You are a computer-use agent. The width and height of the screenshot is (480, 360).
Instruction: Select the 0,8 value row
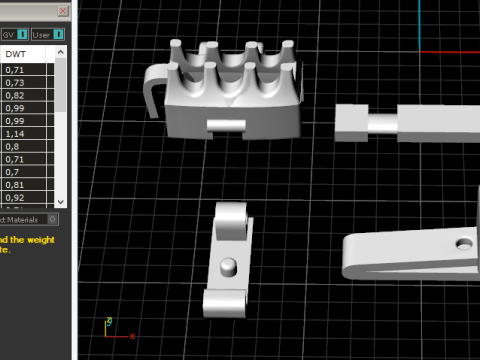pyautogui.click(x=23, y=146)
